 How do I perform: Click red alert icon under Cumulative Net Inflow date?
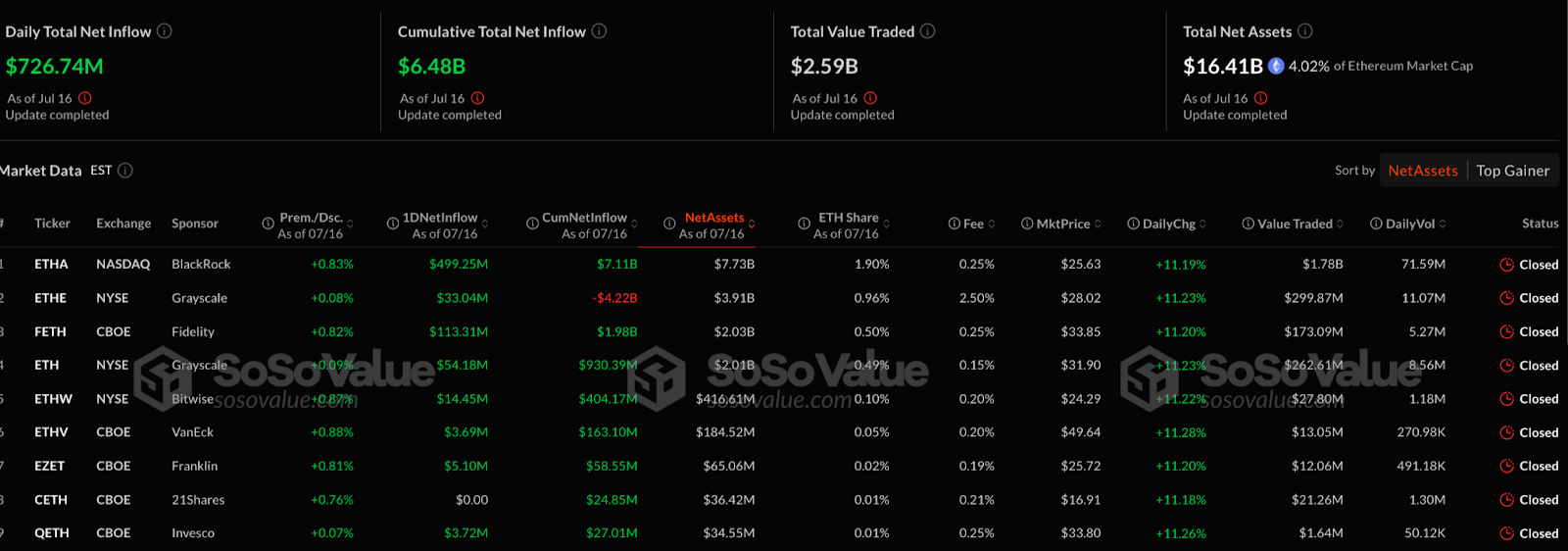click(x=478, y=98)
